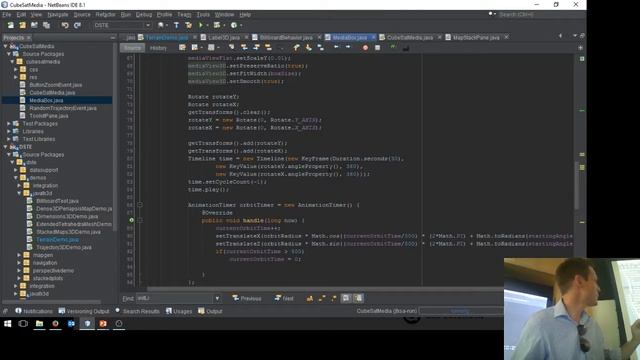Click the Previous button in Find bar
The width and height of the screenshot is (640, 360).
(247, 298)
